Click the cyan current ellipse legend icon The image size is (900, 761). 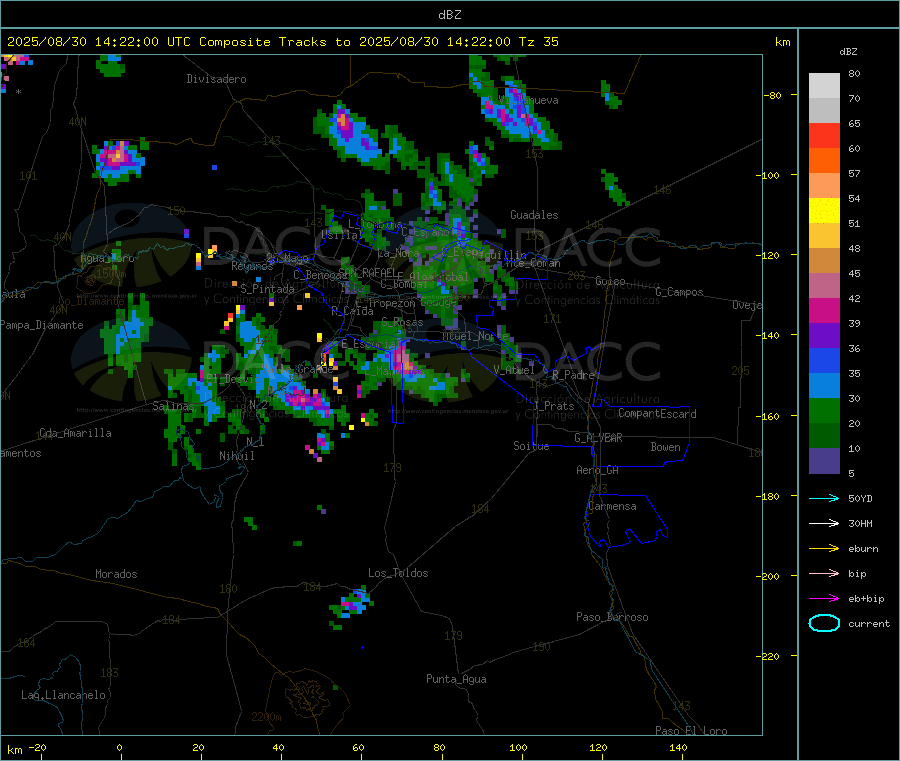[x=824, y=623]
